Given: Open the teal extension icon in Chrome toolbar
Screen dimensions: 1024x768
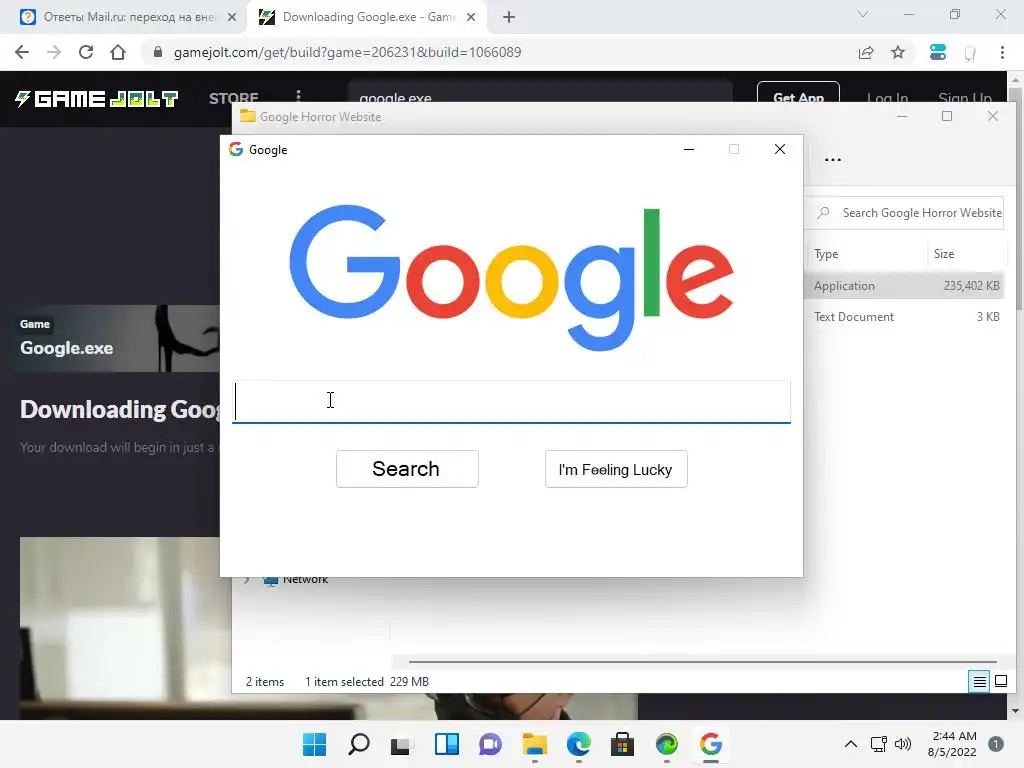Looking at the screenshot, I should pyautogui.click(x=938, y=52).
